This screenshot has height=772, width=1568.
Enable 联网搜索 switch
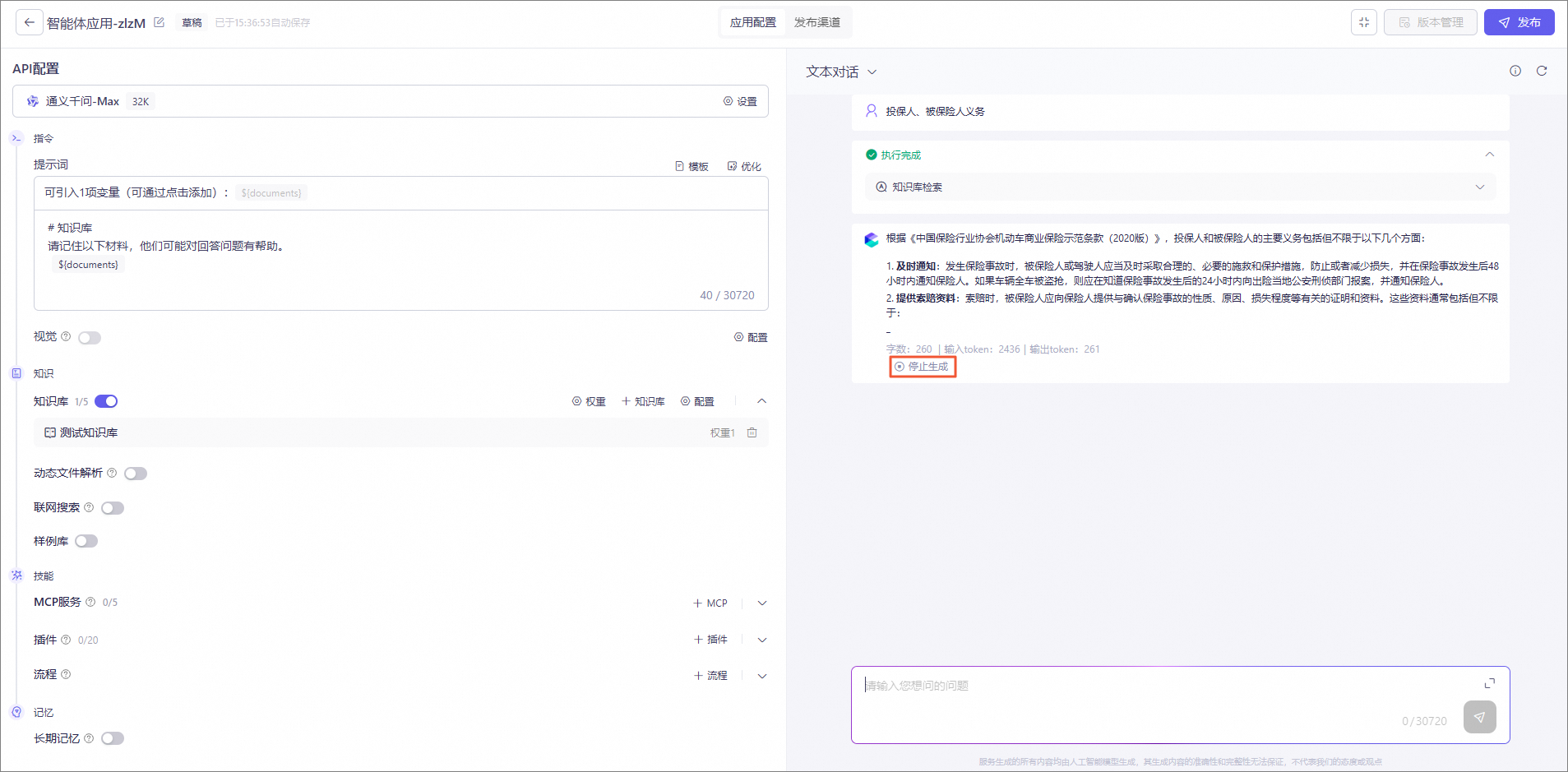pyautogui.click(x=113, y=508)
